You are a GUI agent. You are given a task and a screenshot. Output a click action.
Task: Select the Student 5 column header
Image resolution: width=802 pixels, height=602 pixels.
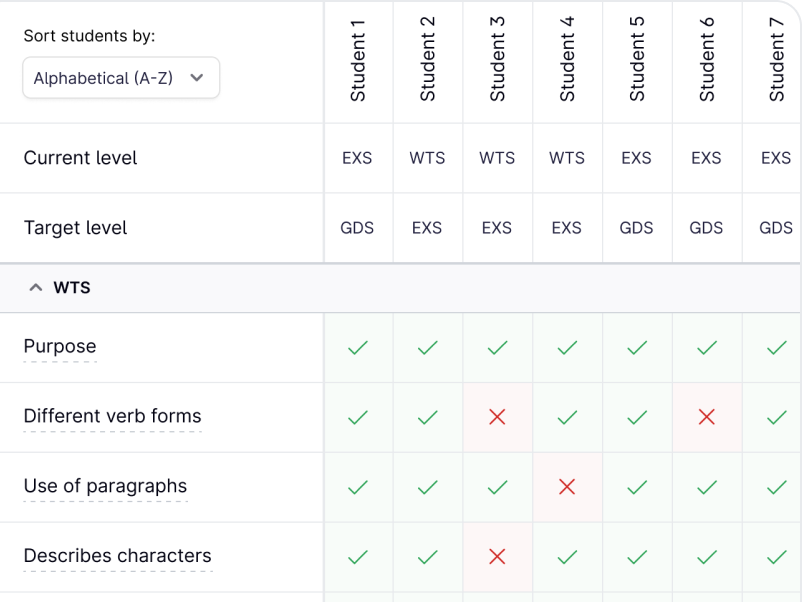[x=637, y=60]
